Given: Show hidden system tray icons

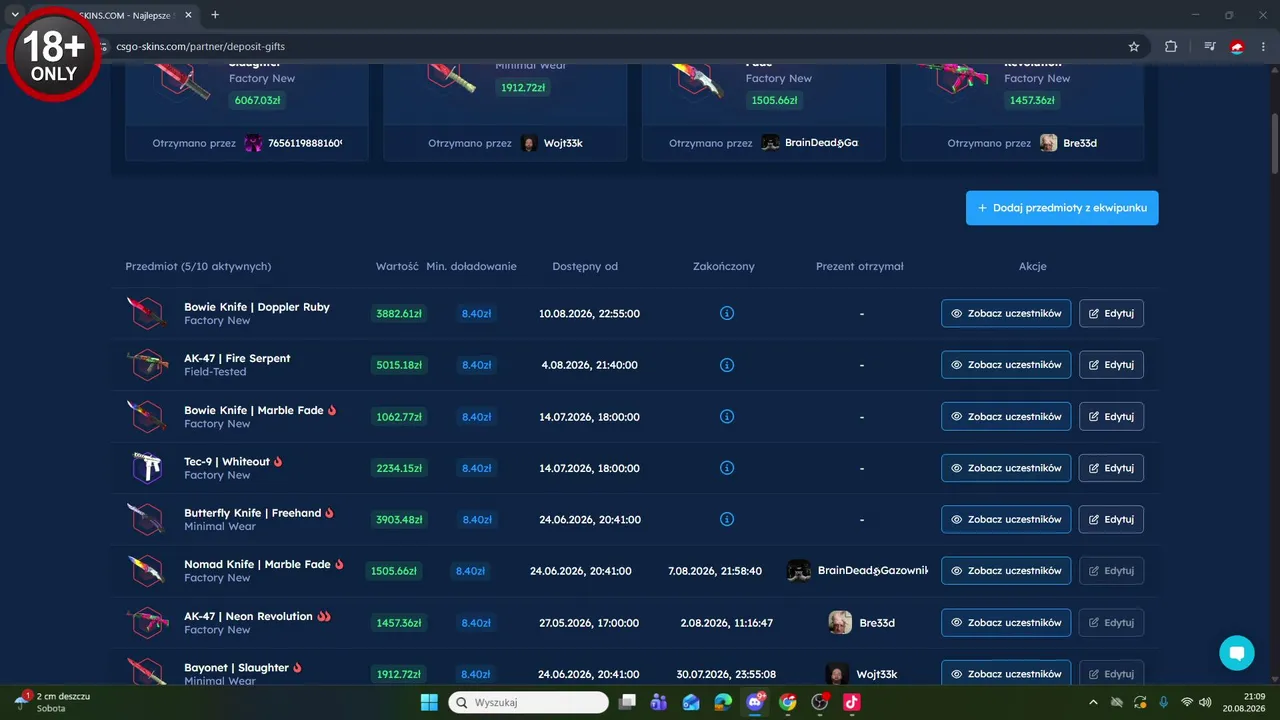Looking at the screenshot, I should [x=1092, y=702].
